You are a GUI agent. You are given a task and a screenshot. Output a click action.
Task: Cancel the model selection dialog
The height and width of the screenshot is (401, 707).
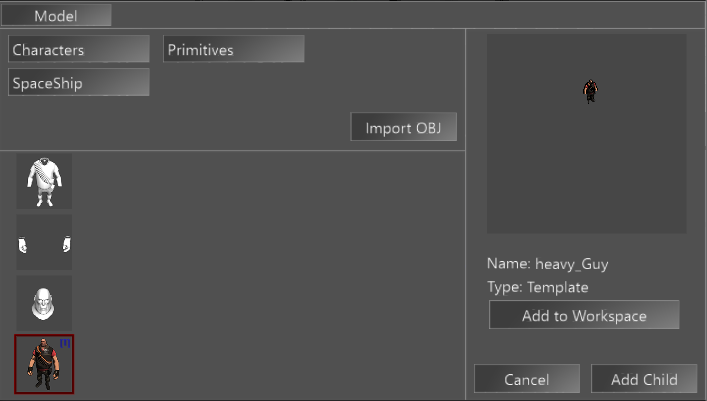(527, 378)
